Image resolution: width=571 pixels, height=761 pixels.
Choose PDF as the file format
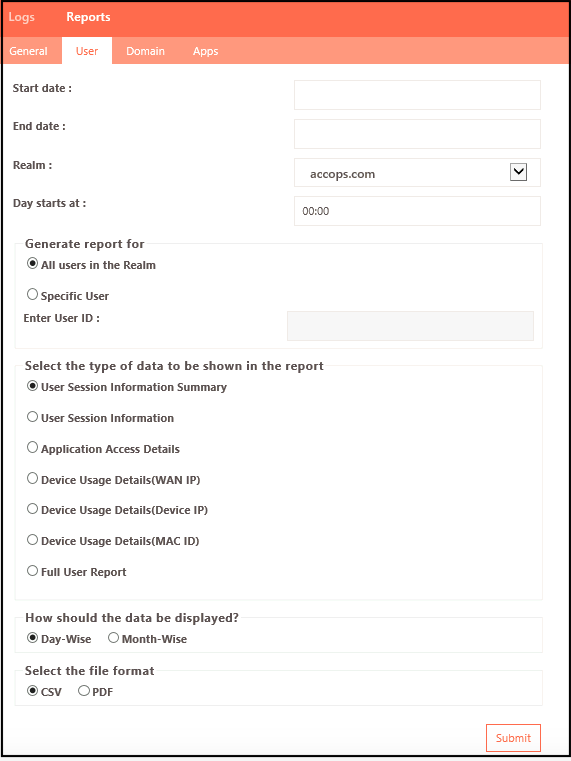click(84, 691)
